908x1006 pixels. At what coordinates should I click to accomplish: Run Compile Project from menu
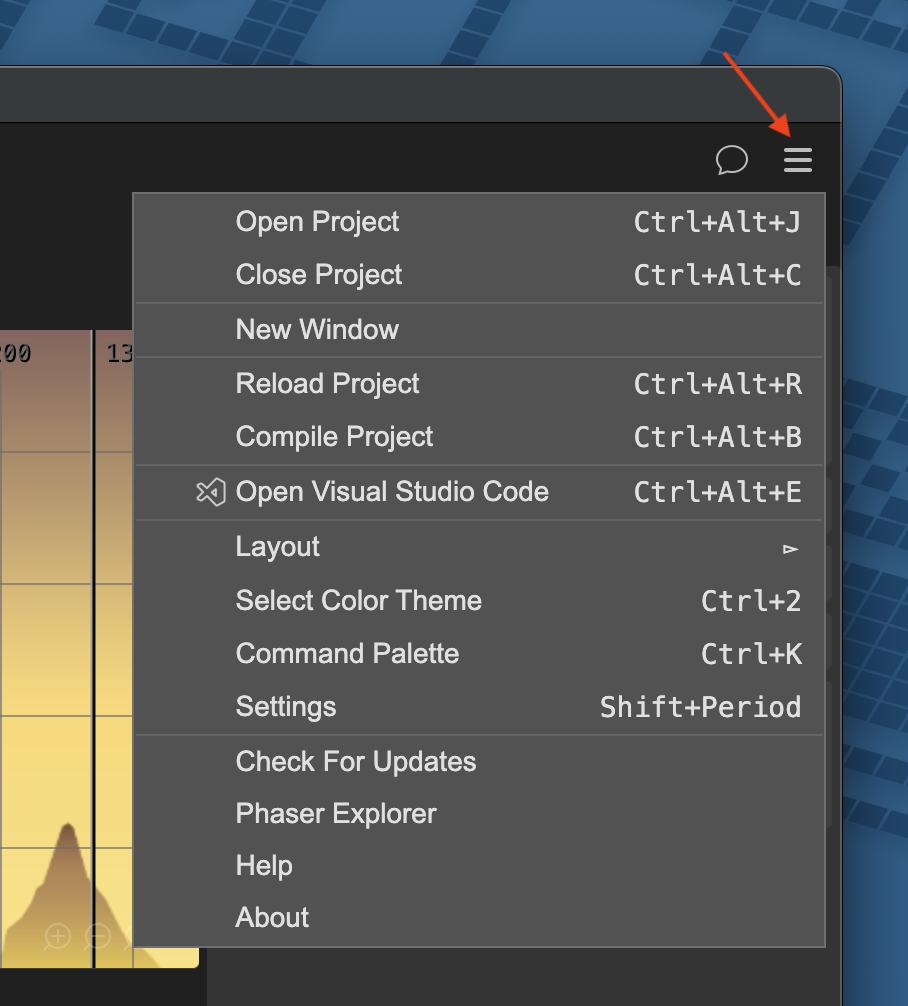(334, 437)
